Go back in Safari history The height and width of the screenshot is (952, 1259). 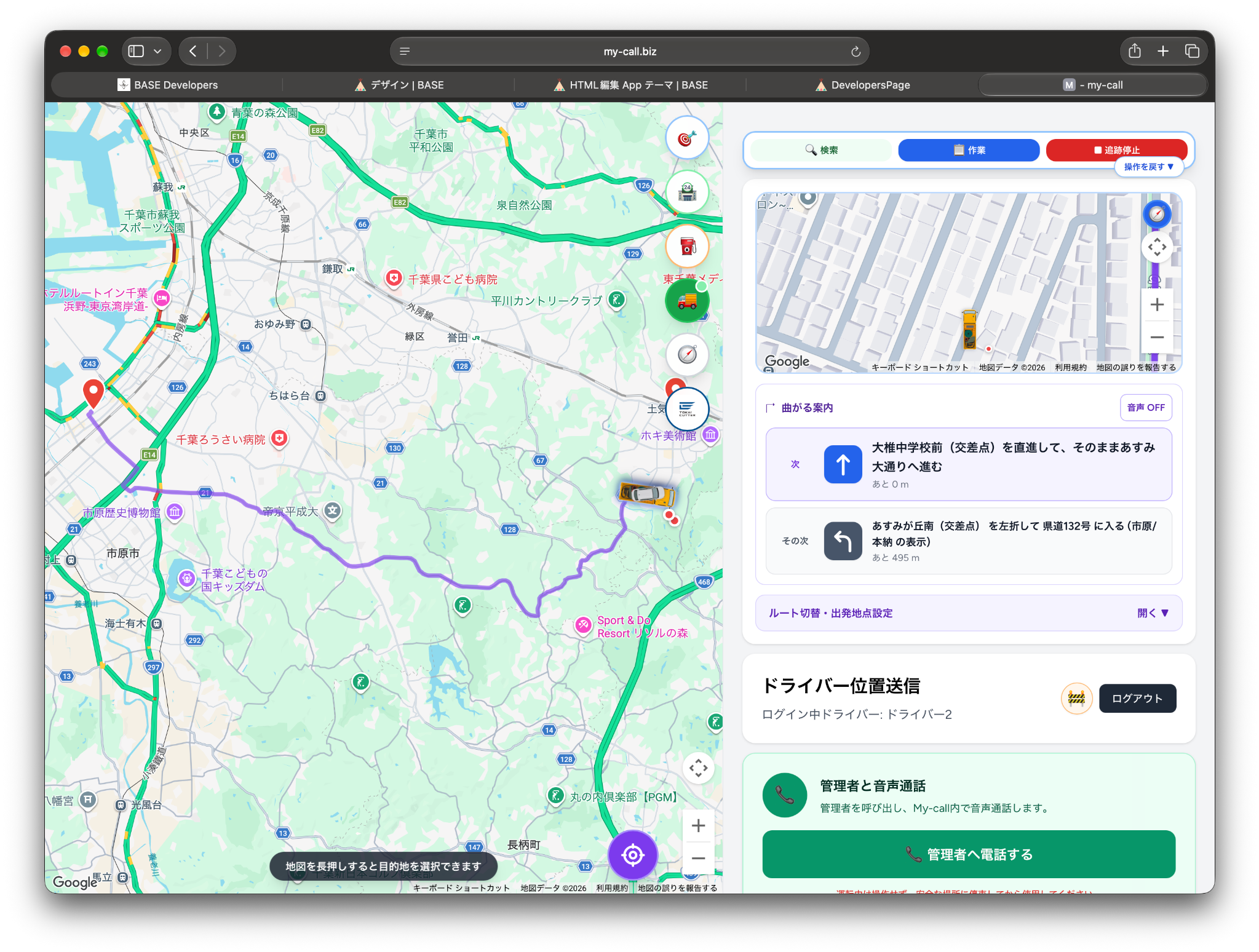[193, 51]
